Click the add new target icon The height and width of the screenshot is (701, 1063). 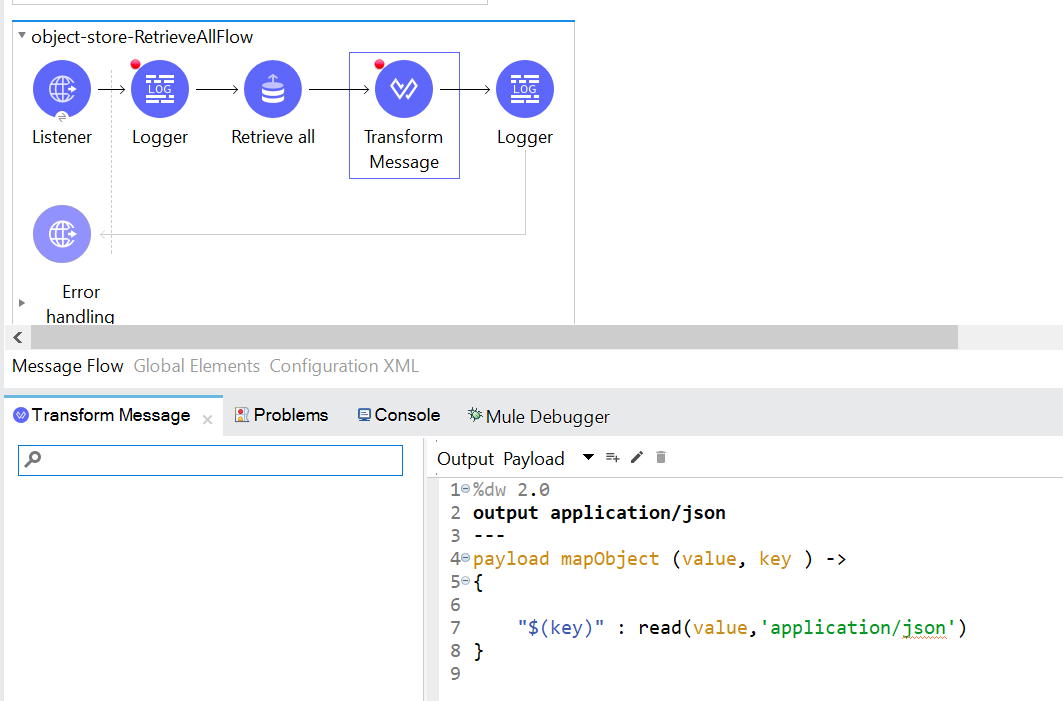613,458
